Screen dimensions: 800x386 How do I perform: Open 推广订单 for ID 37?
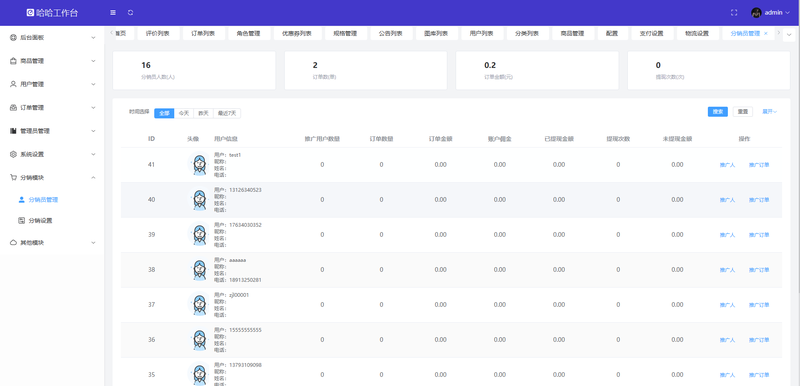click(x=759, y=305)
